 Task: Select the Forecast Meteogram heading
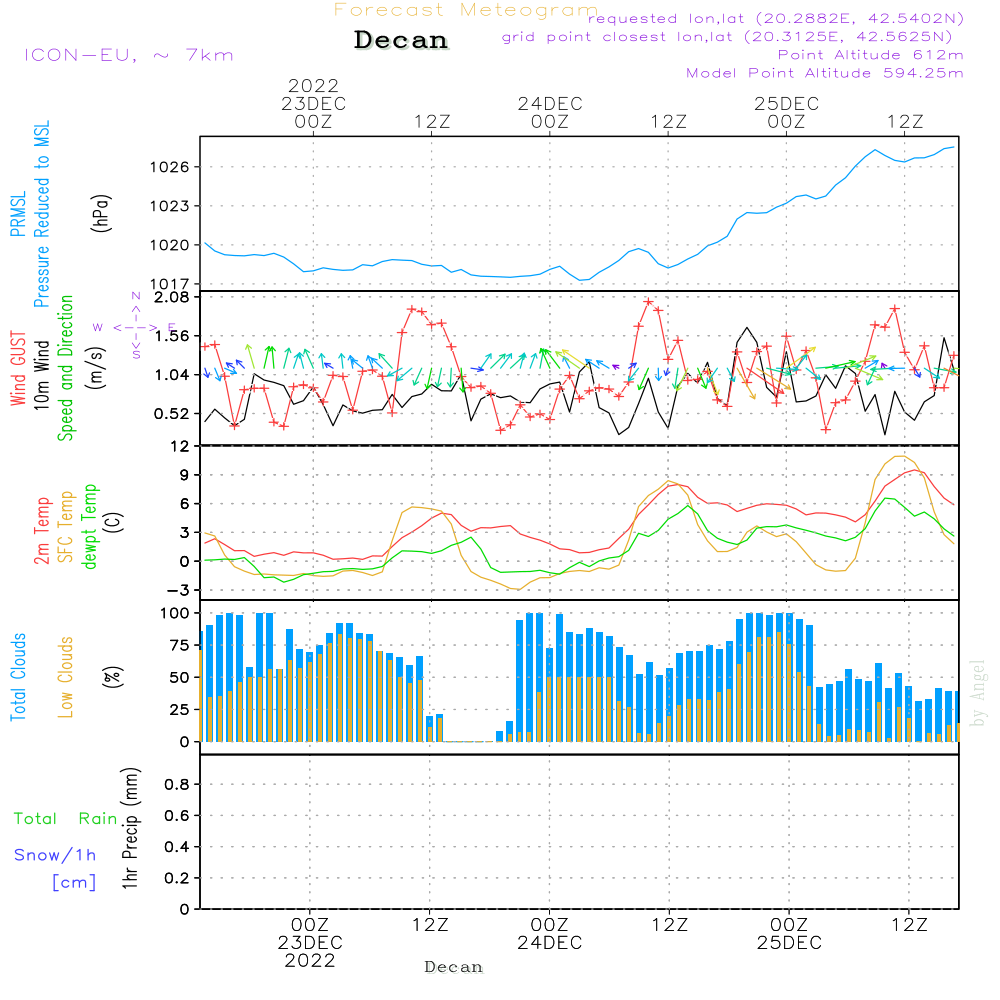(x=466, y=10)
